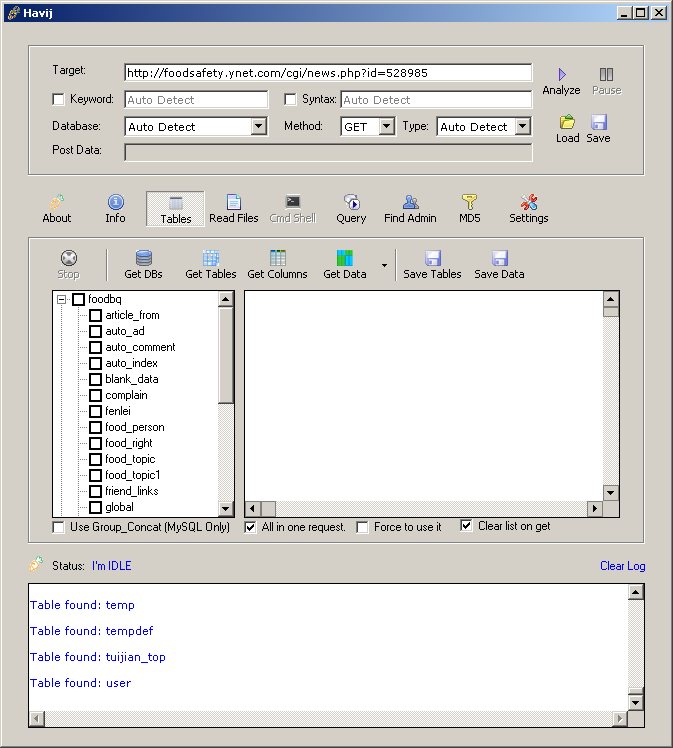Check Use Group_Concat (MySQL Only)
This screenshot has height=748, width=673.
point(58,527)
